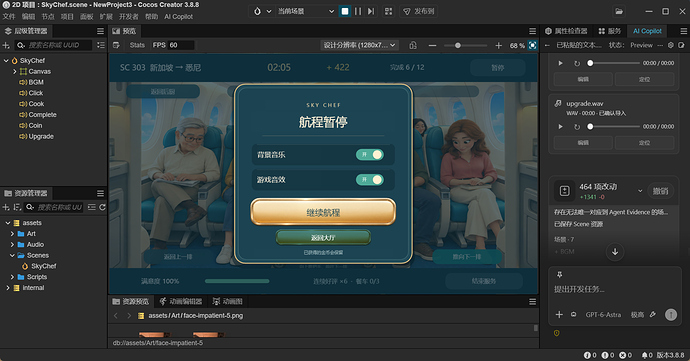Click 定位 button under upgrade.wav
This screenshot has width=690, height=361.
click(x=644, y=143)
